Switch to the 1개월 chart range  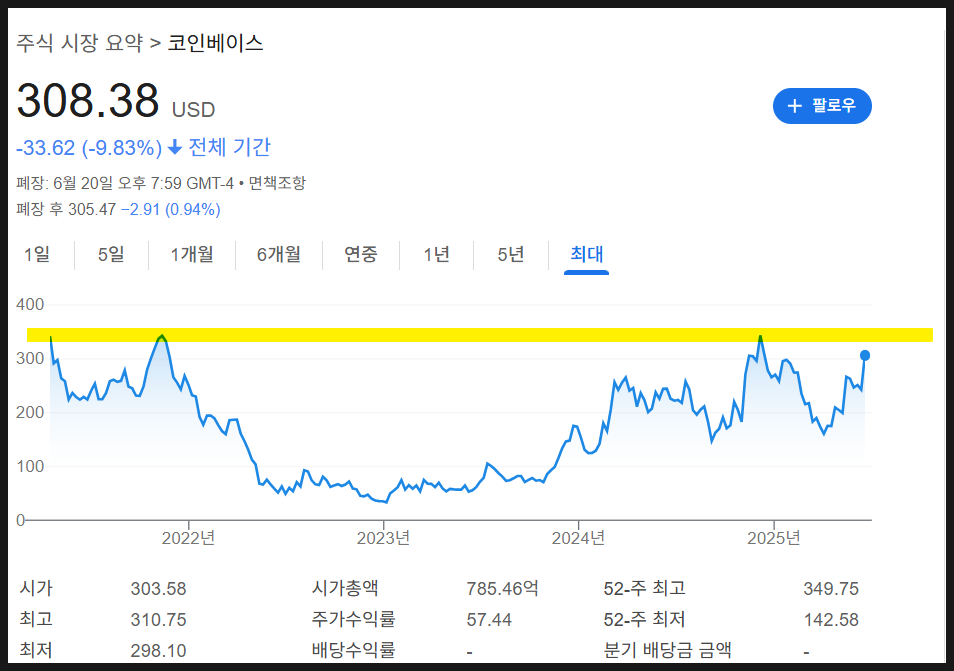(192, 254)
